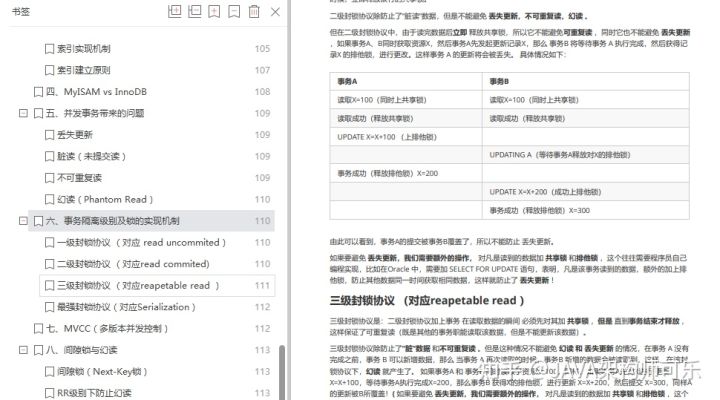
Task: Click bookmark icon beside 幻读（Phantom Read）
Action: 50,199
